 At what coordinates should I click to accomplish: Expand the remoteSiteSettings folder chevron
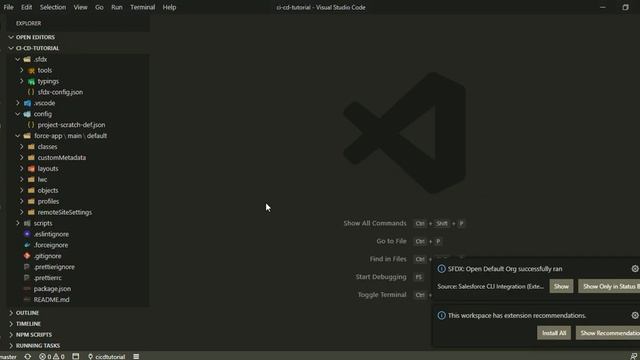point(22,212)
